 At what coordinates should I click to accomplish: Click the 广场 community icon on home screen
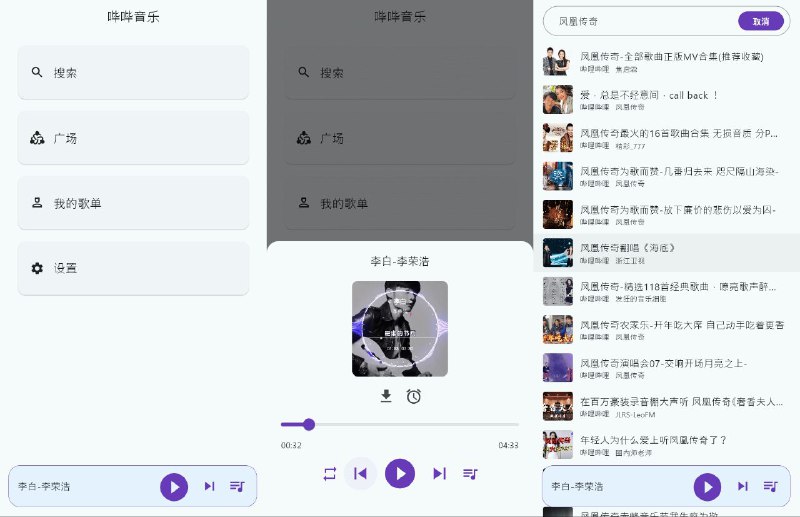click(x=37, y=138)
